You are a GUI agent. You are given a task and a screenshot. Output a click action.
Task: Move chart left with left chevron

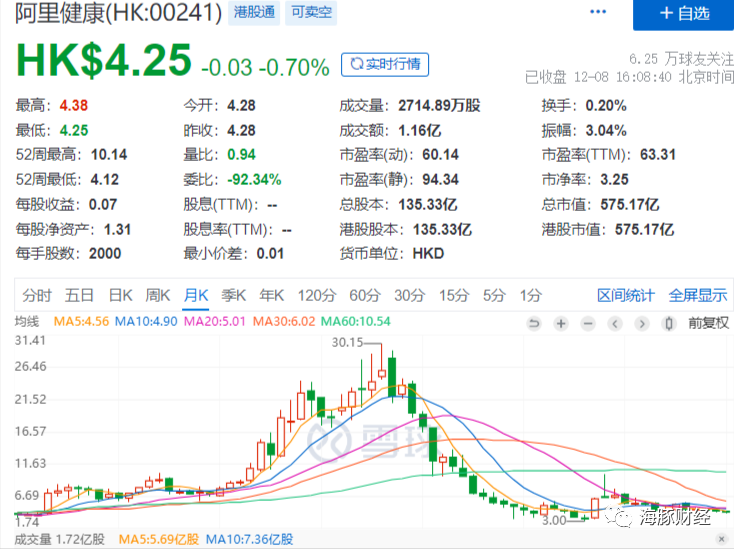(615, 323)
